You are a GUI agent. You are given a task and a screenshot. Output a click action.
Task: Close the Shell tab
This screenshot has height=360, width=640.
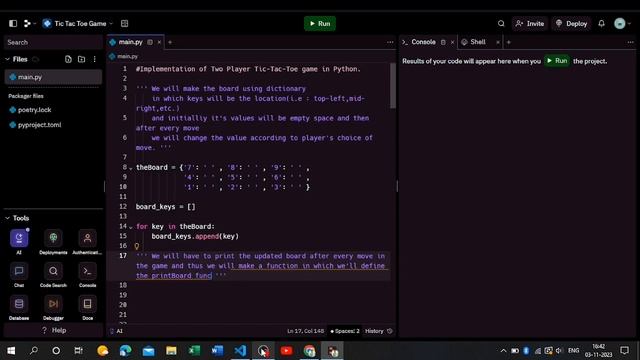[x=498, y=42]
